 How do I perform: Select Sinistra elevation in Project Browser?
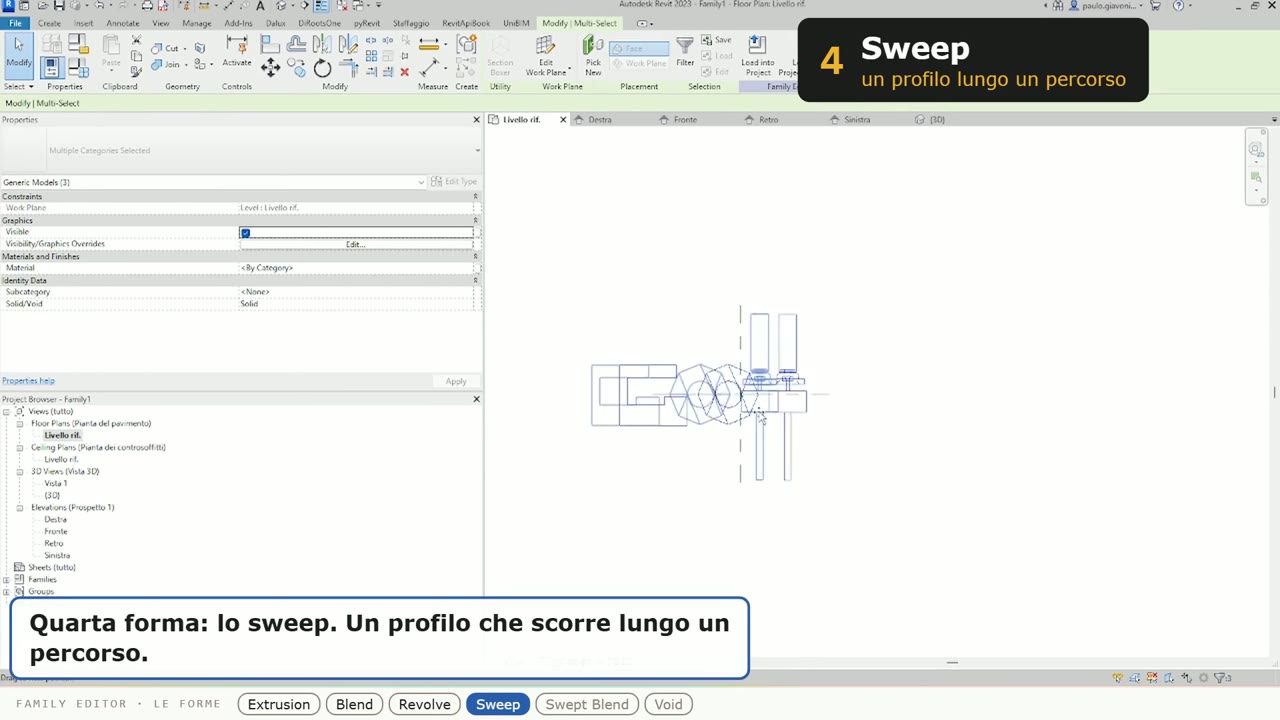[57, 555]
